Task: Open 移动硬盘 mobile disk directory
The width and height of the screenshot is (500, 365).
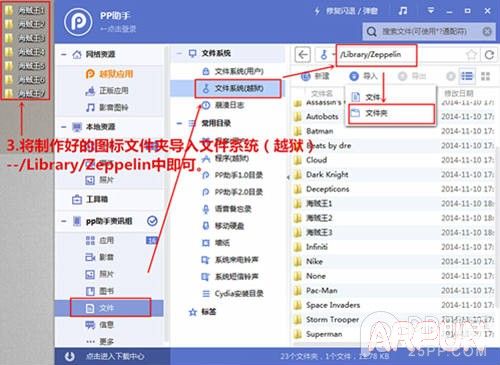Action: tap(223, 226)
